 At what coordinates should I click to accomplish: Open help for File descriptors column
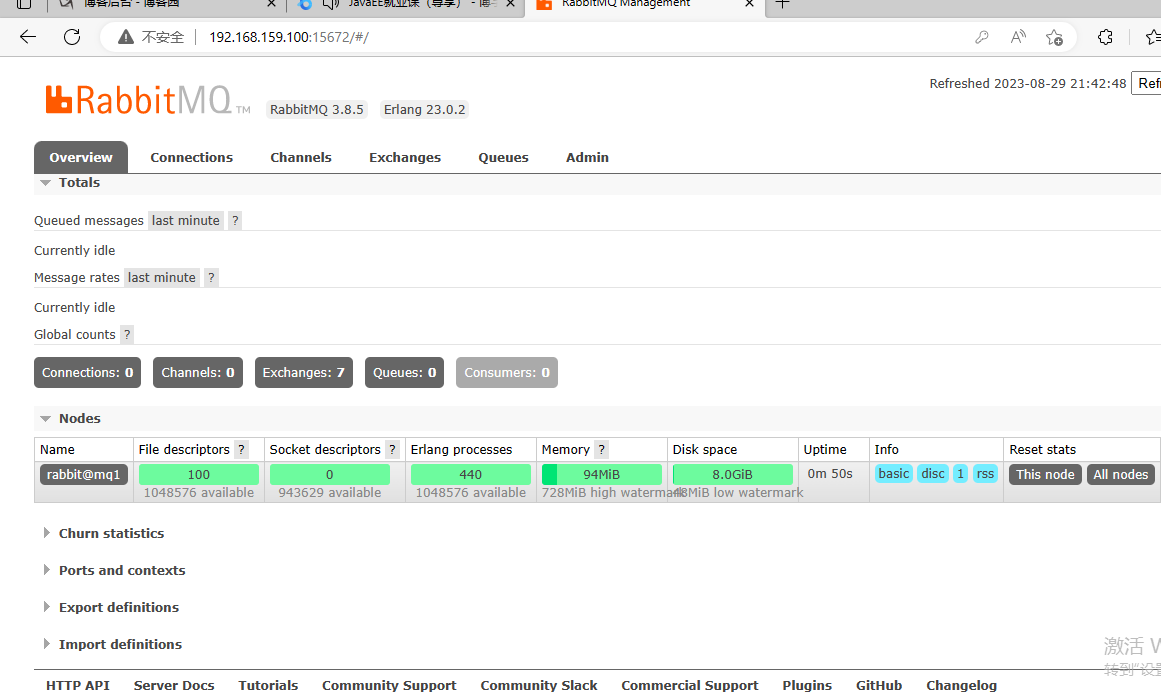click(241, 449)
